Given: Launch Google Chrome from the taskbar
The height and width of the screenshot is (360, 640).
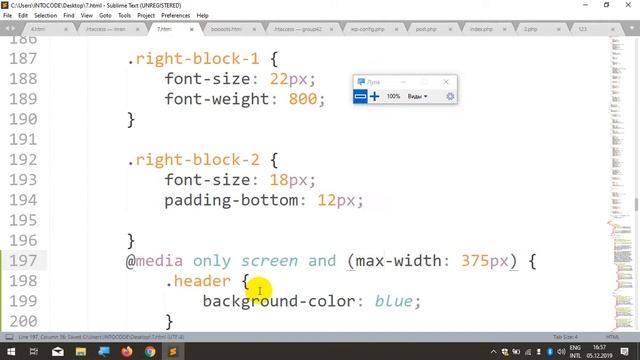Looking at the screenshot, I should [x=150, y=351].
